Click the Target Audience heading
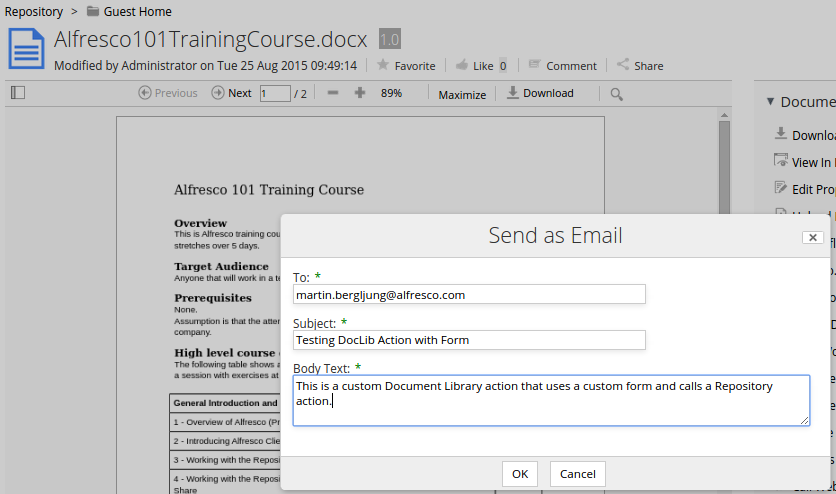 tap(221, 266)
